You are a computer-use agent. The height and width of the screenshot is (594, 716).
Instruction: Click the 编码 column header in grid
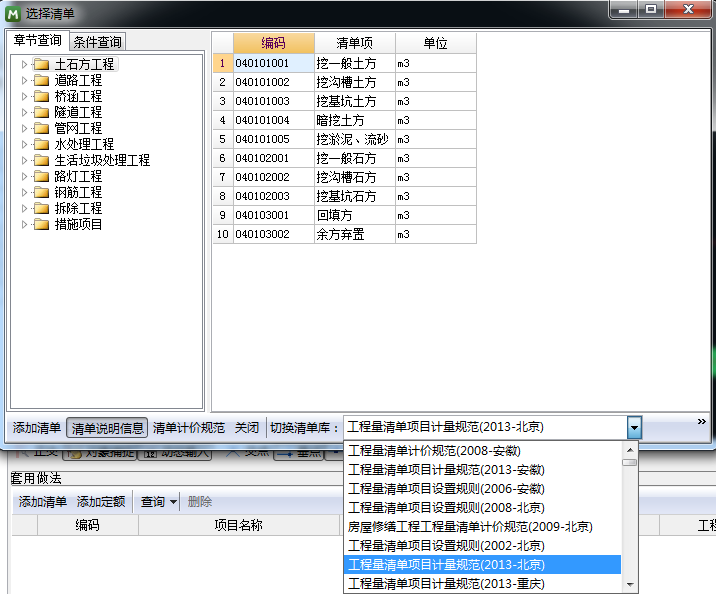273,44
